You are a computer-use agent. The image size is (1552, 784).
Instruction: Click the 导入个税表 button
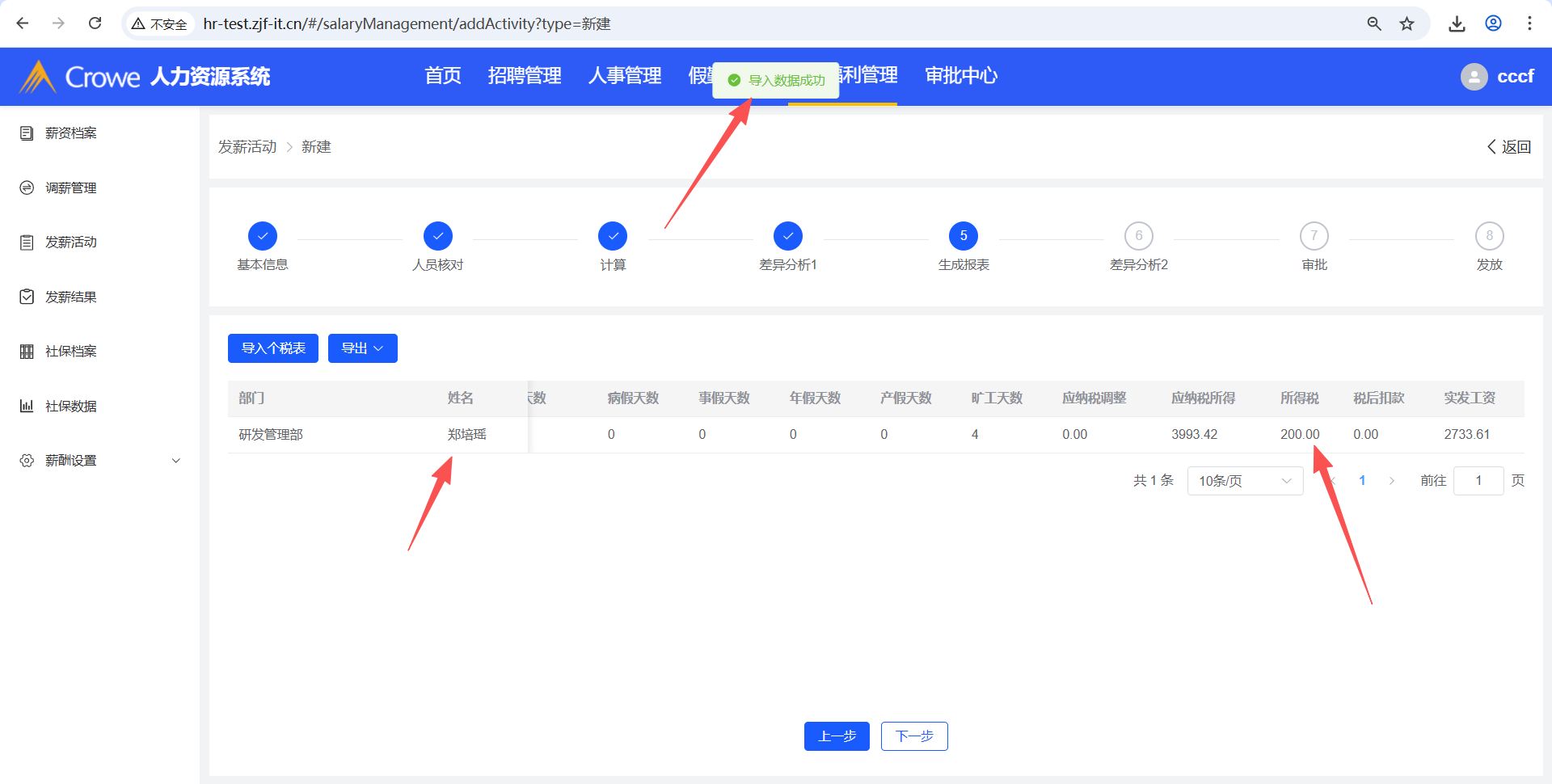273,348
